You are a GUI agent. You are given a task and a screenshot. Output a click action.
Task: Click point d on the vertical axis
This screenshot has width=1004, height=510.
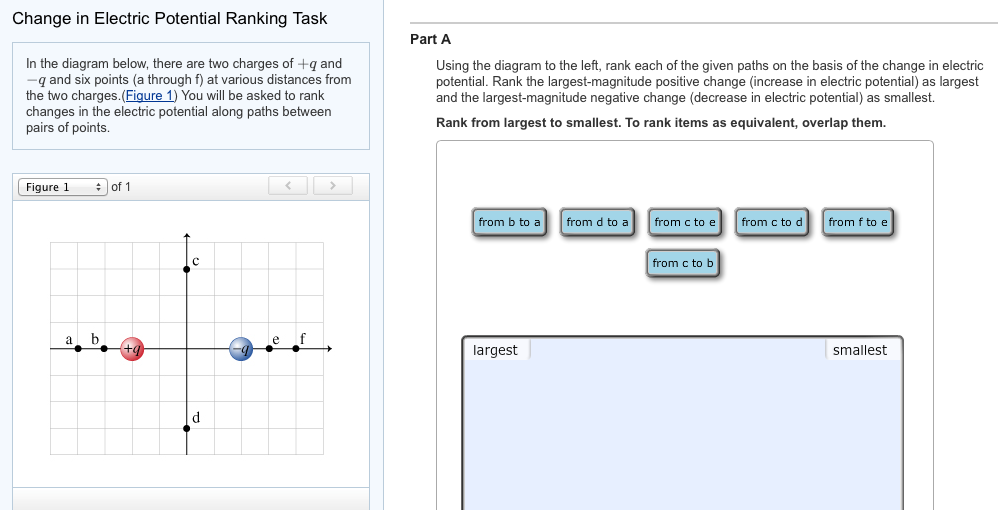coord(186,428)
